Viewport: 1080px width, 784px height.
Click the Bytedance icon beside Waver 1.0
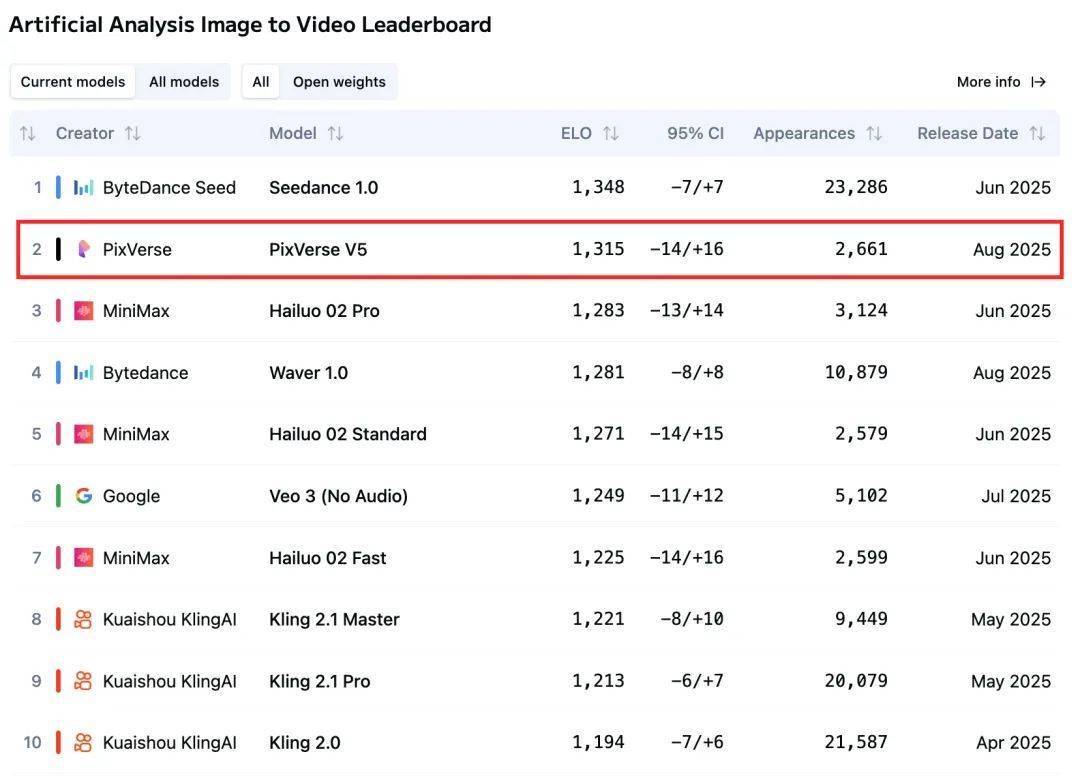[83, 373]
